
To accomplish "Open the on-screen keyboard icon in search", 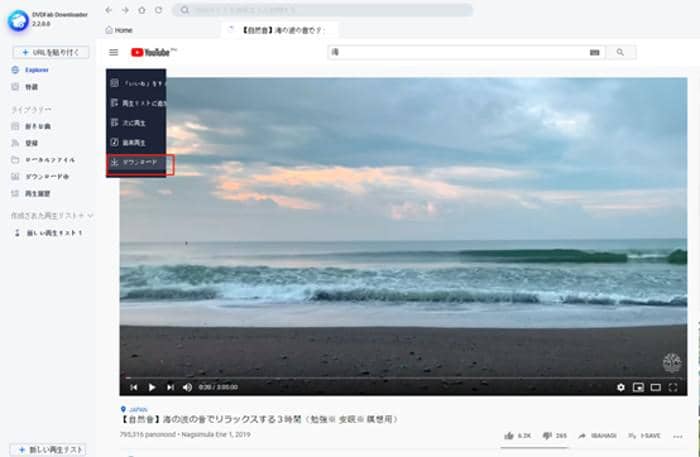I will click(594, 52).
